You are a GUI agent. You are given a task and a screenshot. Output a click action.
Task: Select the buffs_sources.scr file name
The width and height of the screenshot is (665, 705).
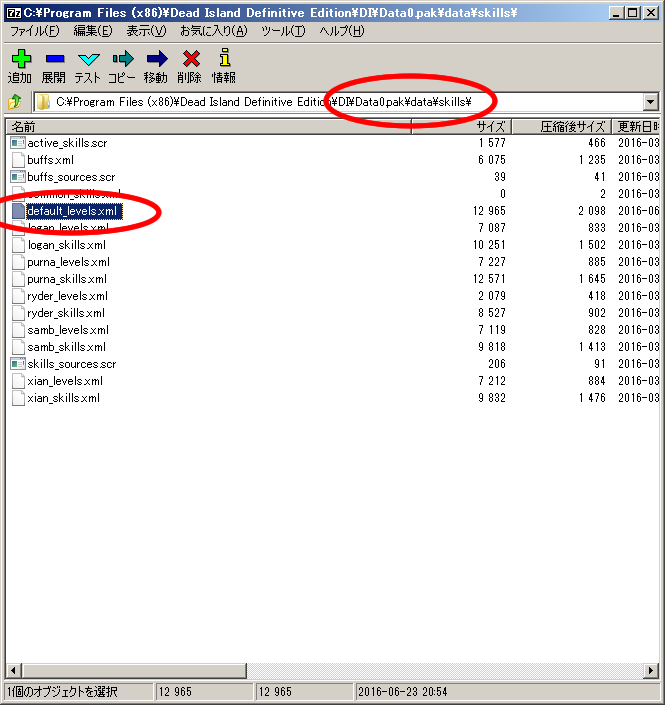(71, 177)
